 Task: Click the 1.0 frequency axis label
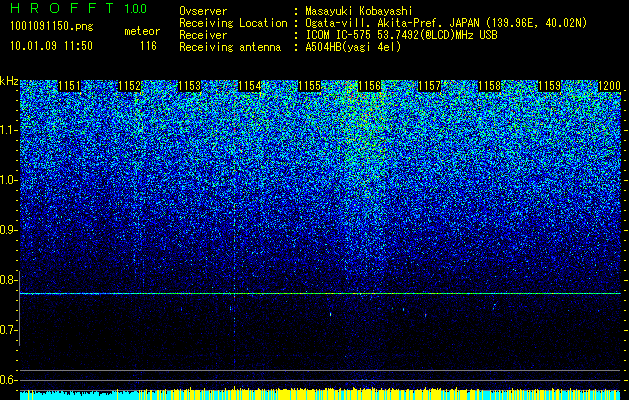tap(8, 180)
